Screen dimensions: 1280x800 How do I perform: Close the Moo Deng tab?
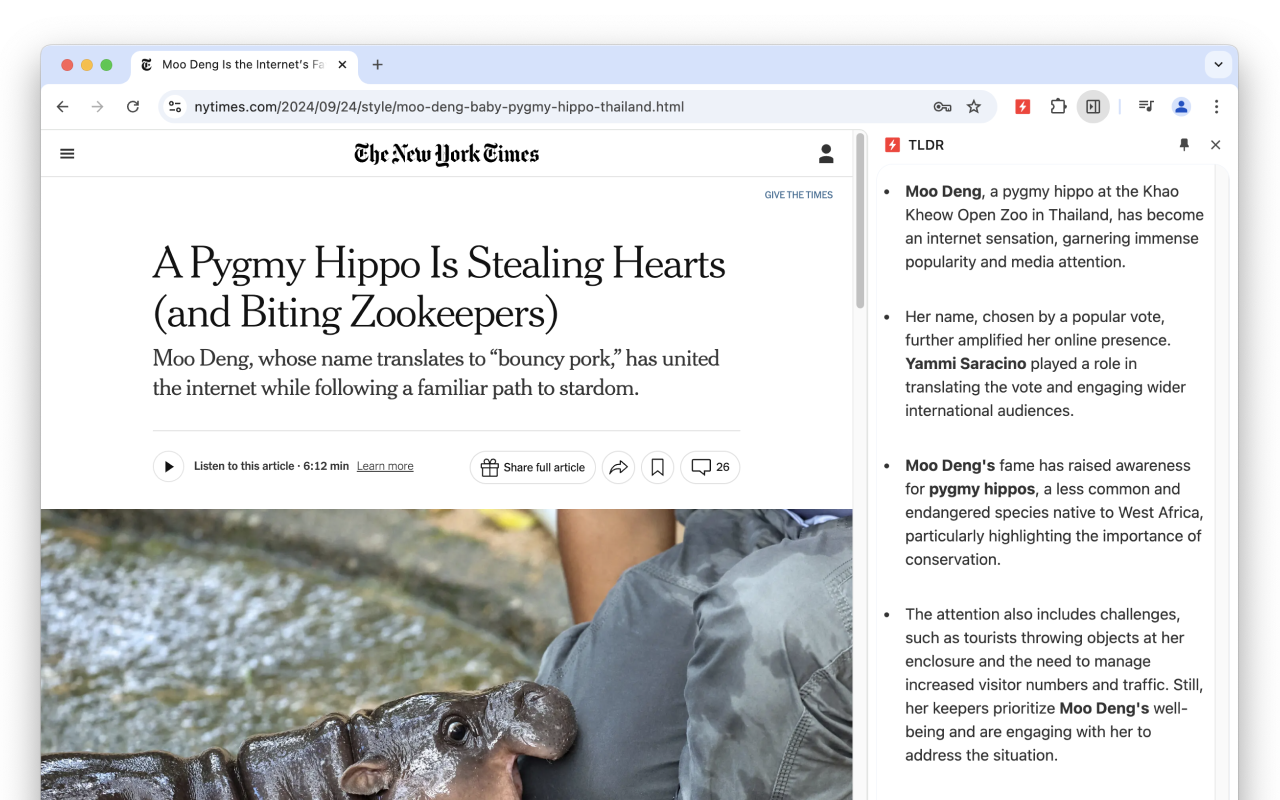pos(342,65)
